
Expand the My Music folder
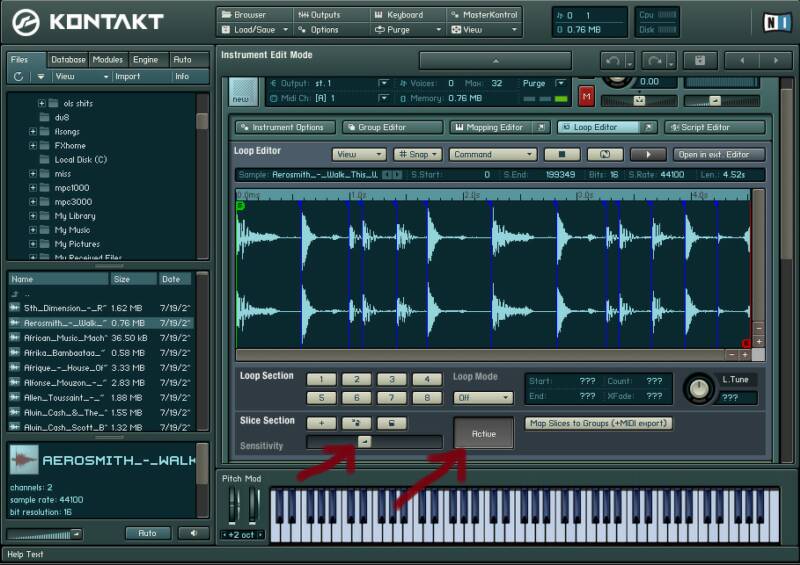pos(33,230)
